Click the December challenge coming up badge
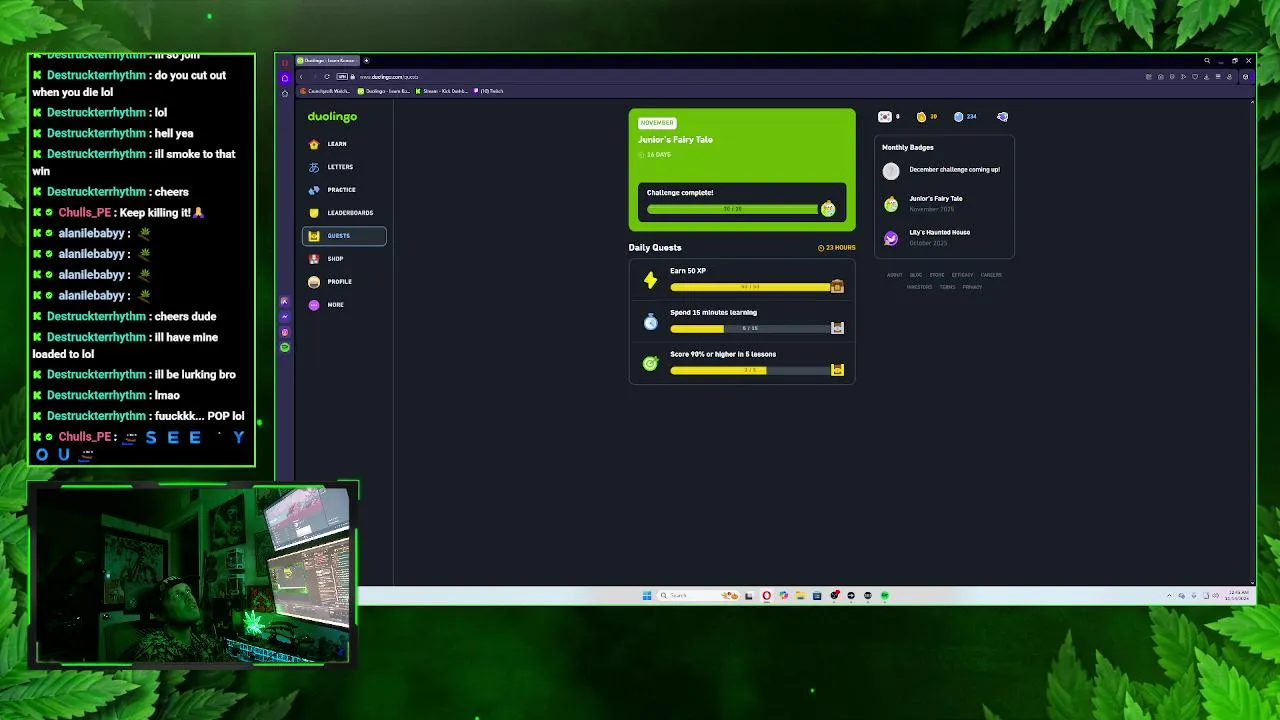 pyautogui.click(x=891, y=171)
